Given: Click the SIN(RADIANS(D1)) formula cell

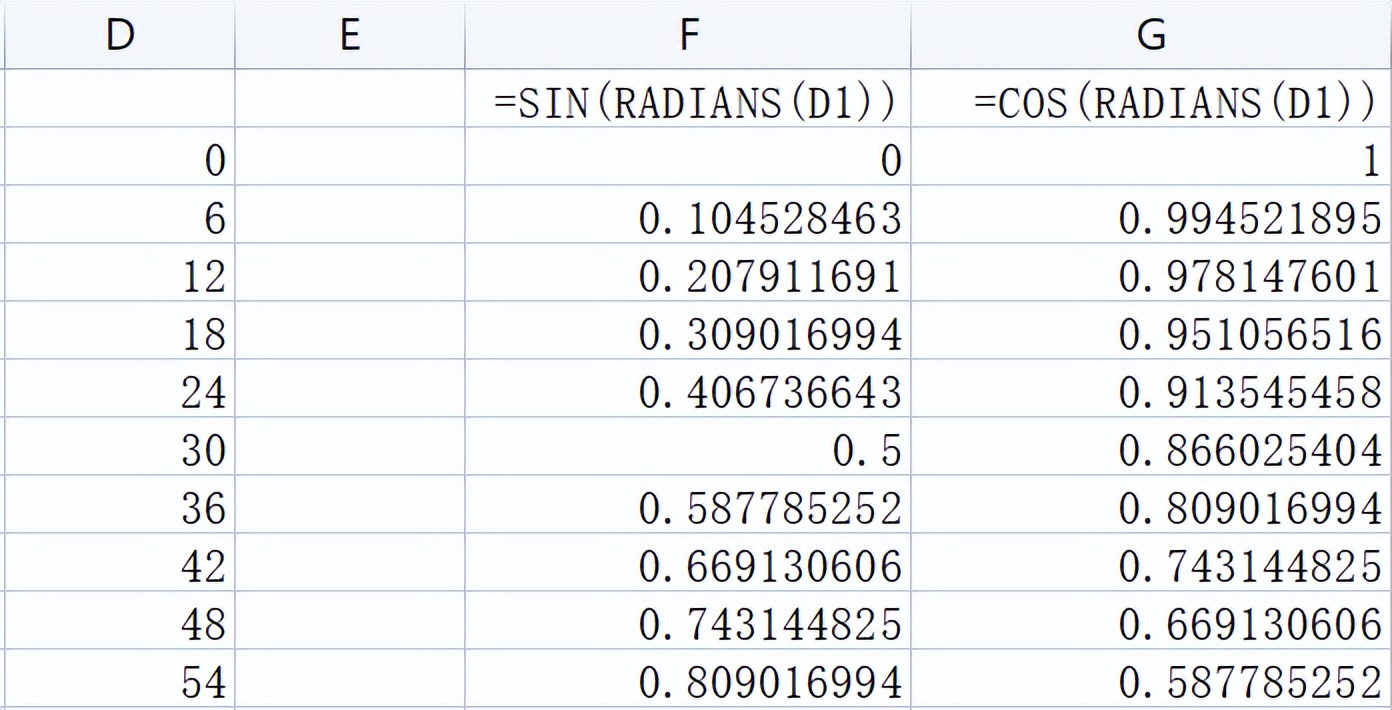Looking at the screenshot, I should (688, 98).
